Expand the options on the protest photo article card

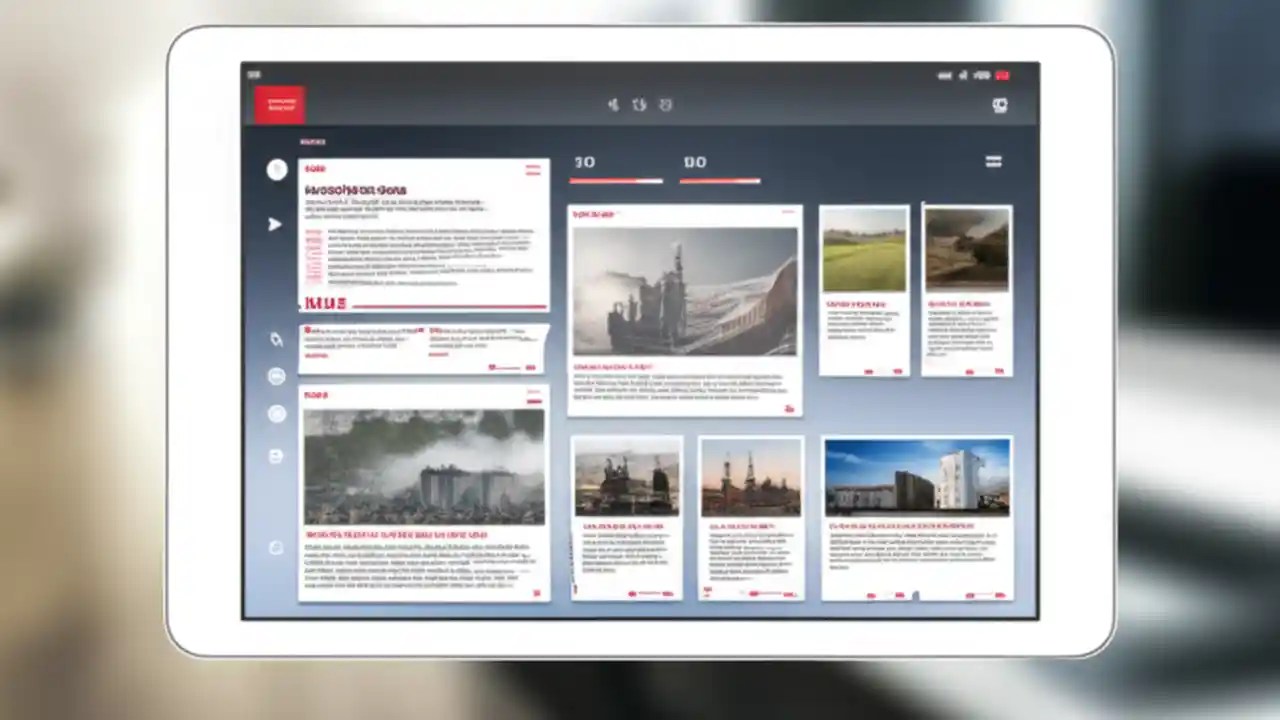[x=533, y=396]
